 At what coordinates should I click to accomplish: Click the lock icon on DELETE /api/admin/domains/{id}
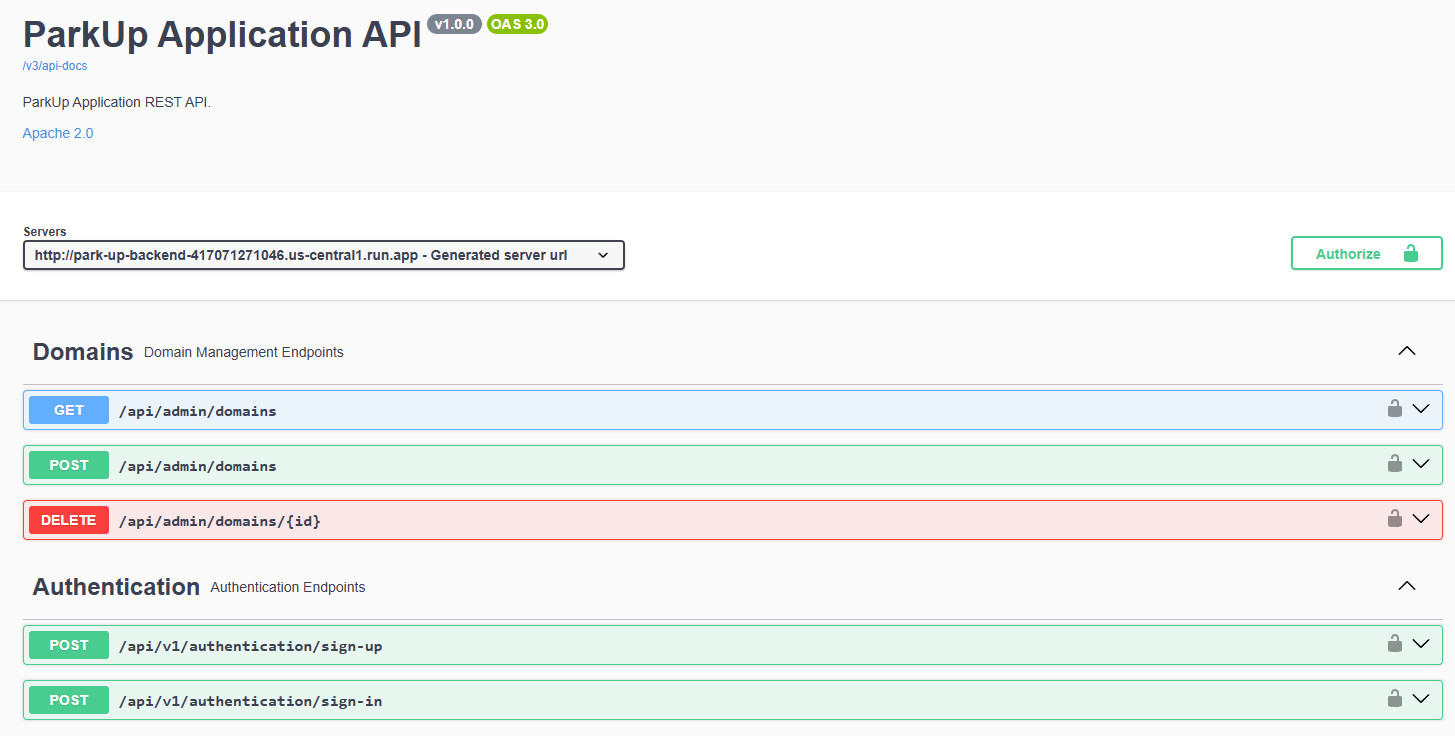point(1394,518)
